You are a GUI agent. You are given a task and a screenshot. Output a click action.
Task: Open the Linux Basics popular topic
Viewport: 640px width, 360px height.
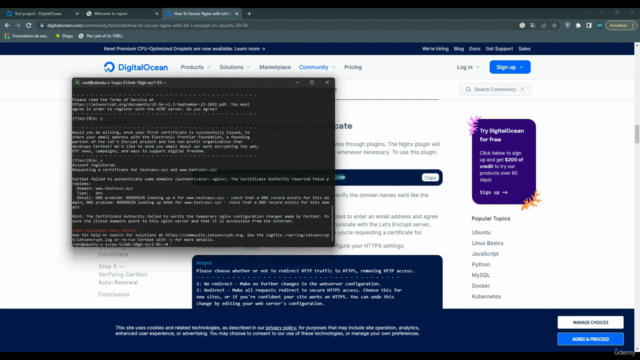(x=487, y=243)
